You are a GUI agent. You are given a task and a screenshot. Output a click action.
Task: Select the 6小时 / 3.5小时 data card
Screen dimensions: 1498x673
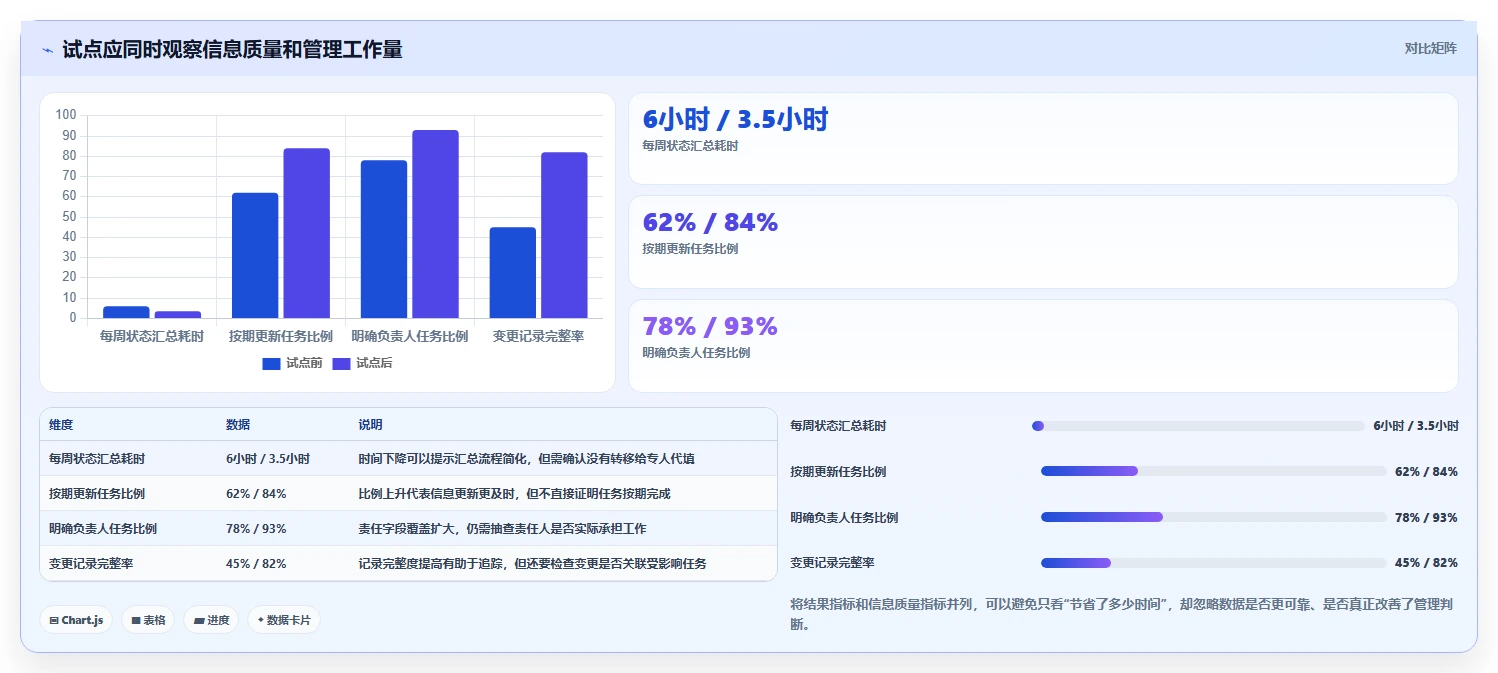click(1043, 138)
